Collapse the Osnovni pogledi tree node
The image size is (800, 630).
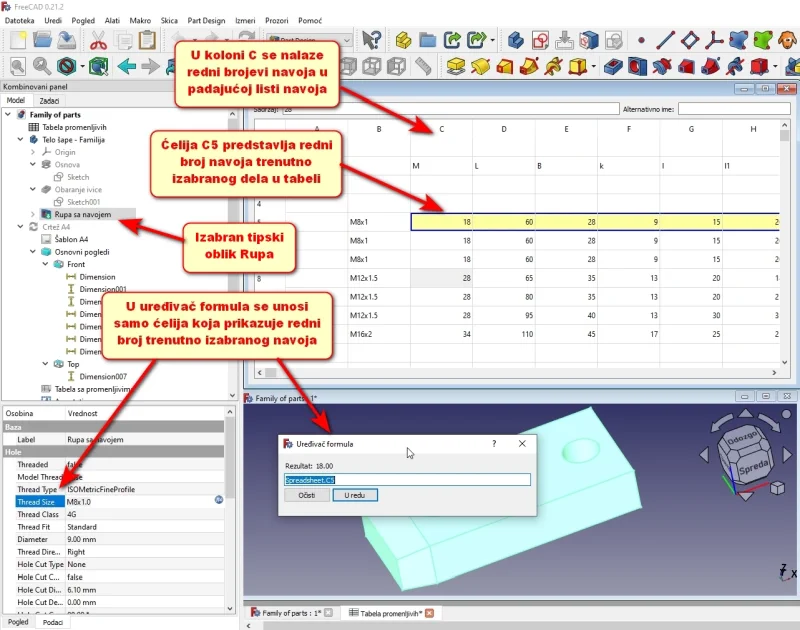33,252
